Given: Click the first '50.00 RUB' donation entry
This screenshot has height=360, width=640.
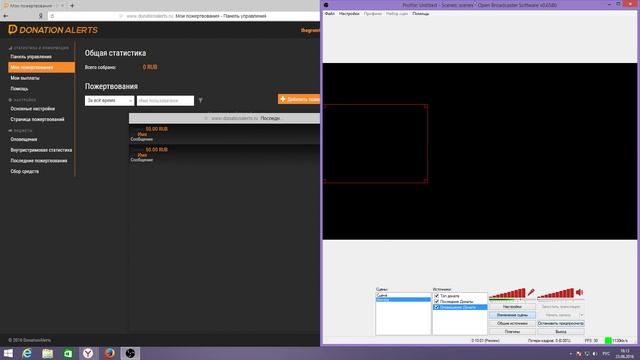Looking at the screenshot, I should (x=157, y=129).
